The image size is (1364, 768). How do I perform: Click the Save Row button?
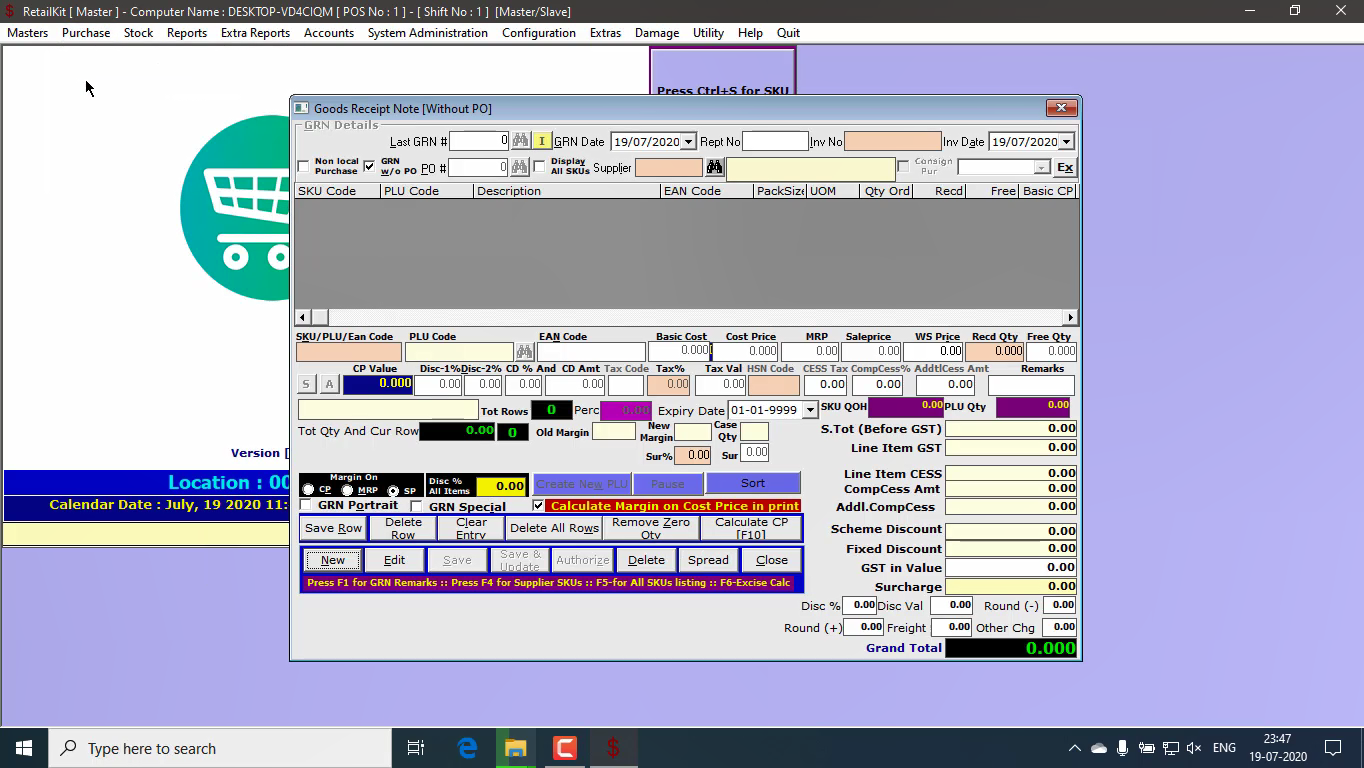tap(333, 528)
